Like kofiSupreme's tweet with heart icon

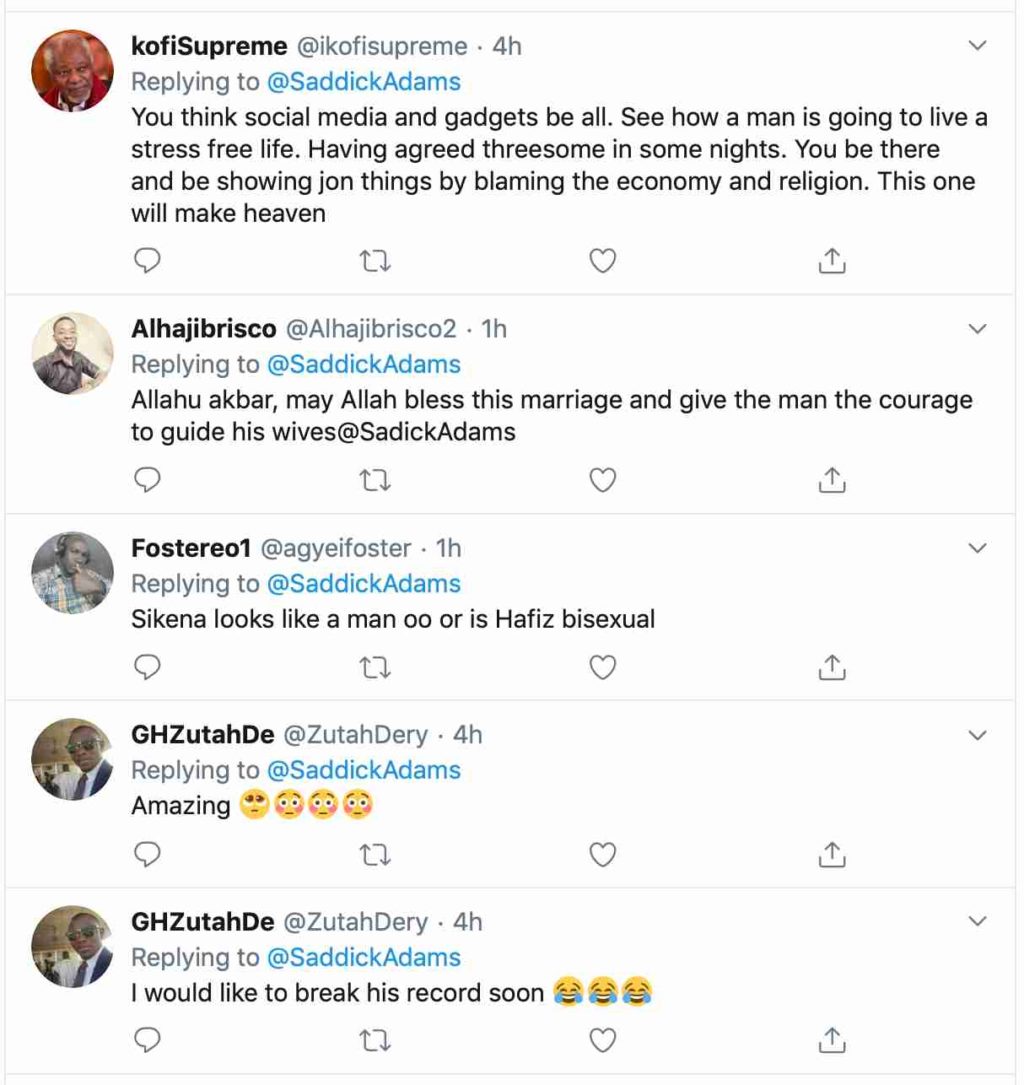click(x=601, y=261)
